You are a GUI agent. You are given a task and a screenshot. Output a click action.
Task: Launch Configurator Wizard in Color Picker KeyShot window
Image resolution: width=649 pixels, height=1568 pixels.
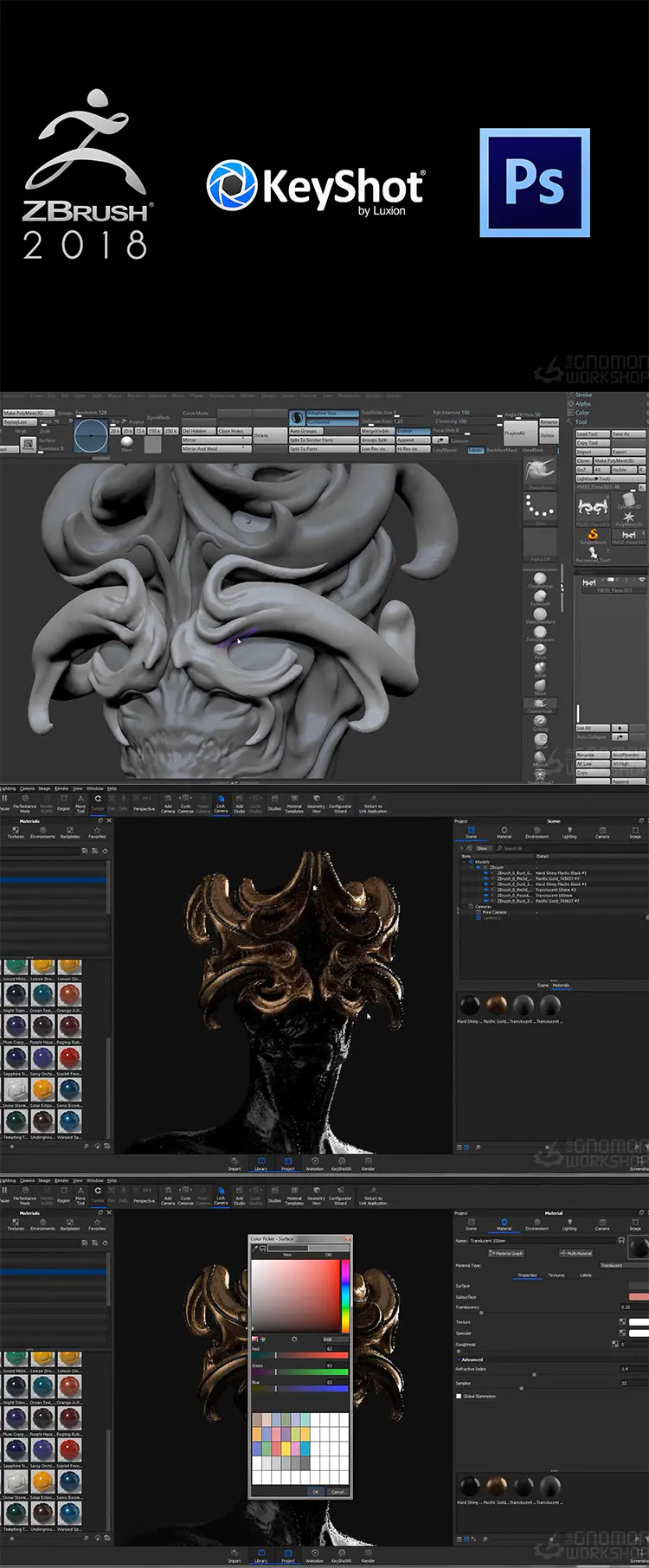point(341,1194)
